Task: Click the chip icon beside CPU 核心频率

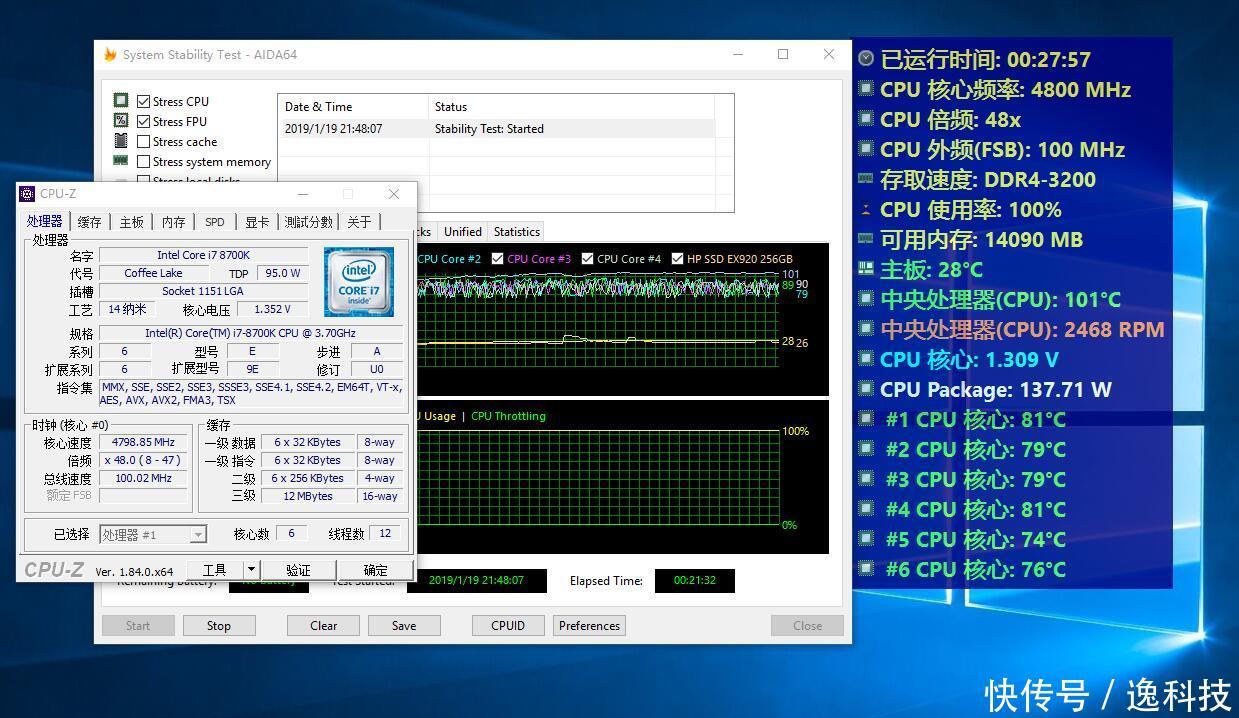Action: [x=866, y=90]
